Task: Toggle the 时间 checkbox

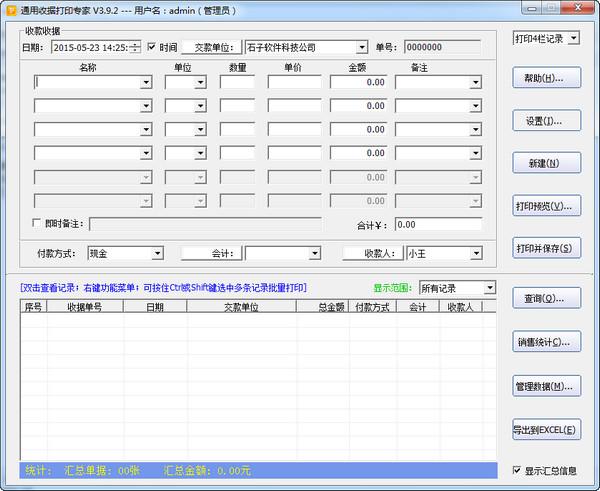Action: pyautogui.click(x=152, y=47)
